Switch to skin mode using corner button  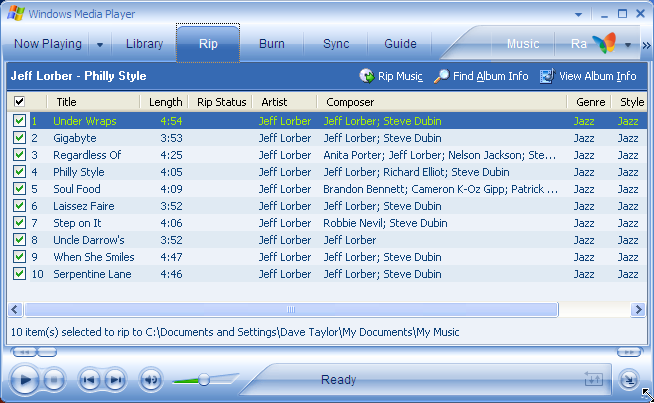(x=629, y=379)
